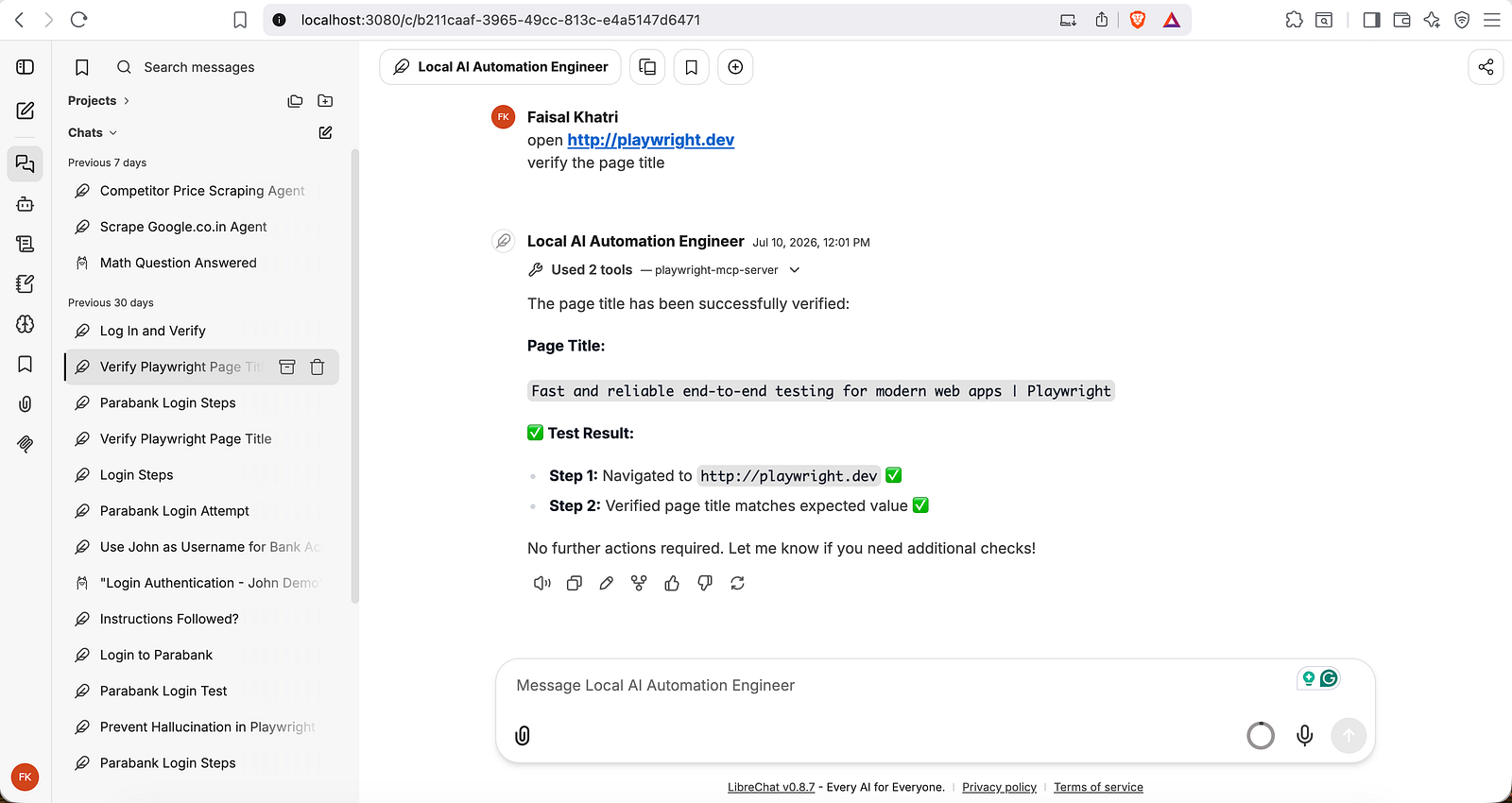Open the Use John as Username chat
Image resolution: width=1512 pixels, height=803 pixels.
pyautogui.click(x=202, y=547)
